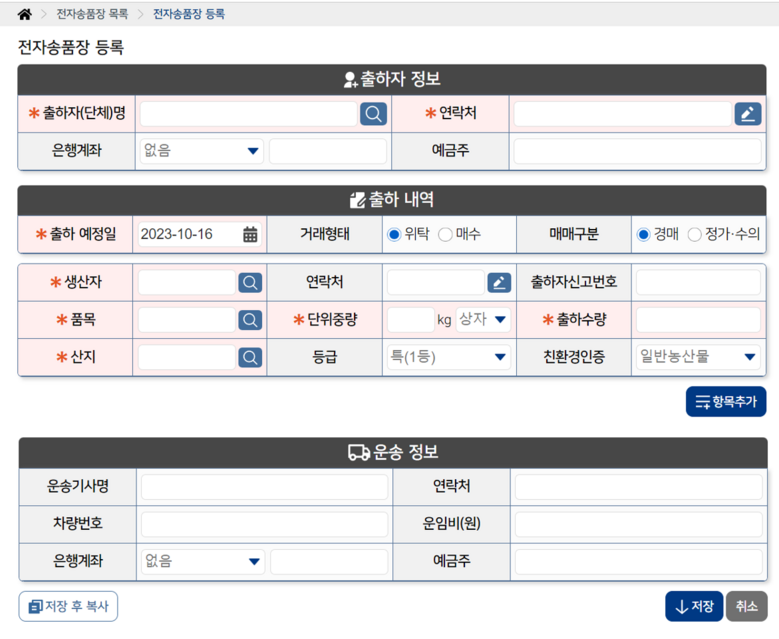The image size is (779, 639).
Task: Focus 차량번호 input field
Action: coord(264,524)
